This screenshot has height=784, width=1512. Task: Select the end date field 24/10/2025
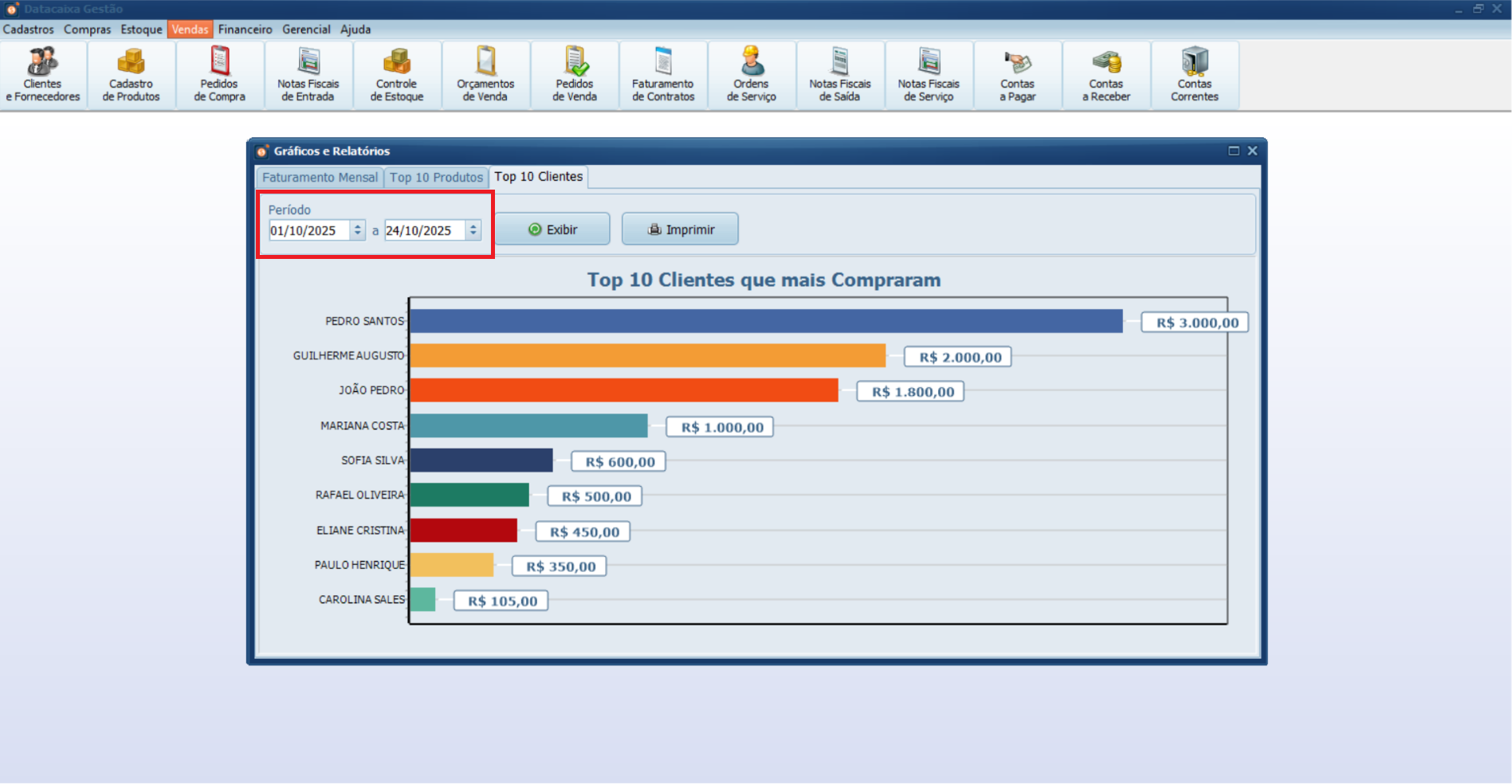[424, 230]
